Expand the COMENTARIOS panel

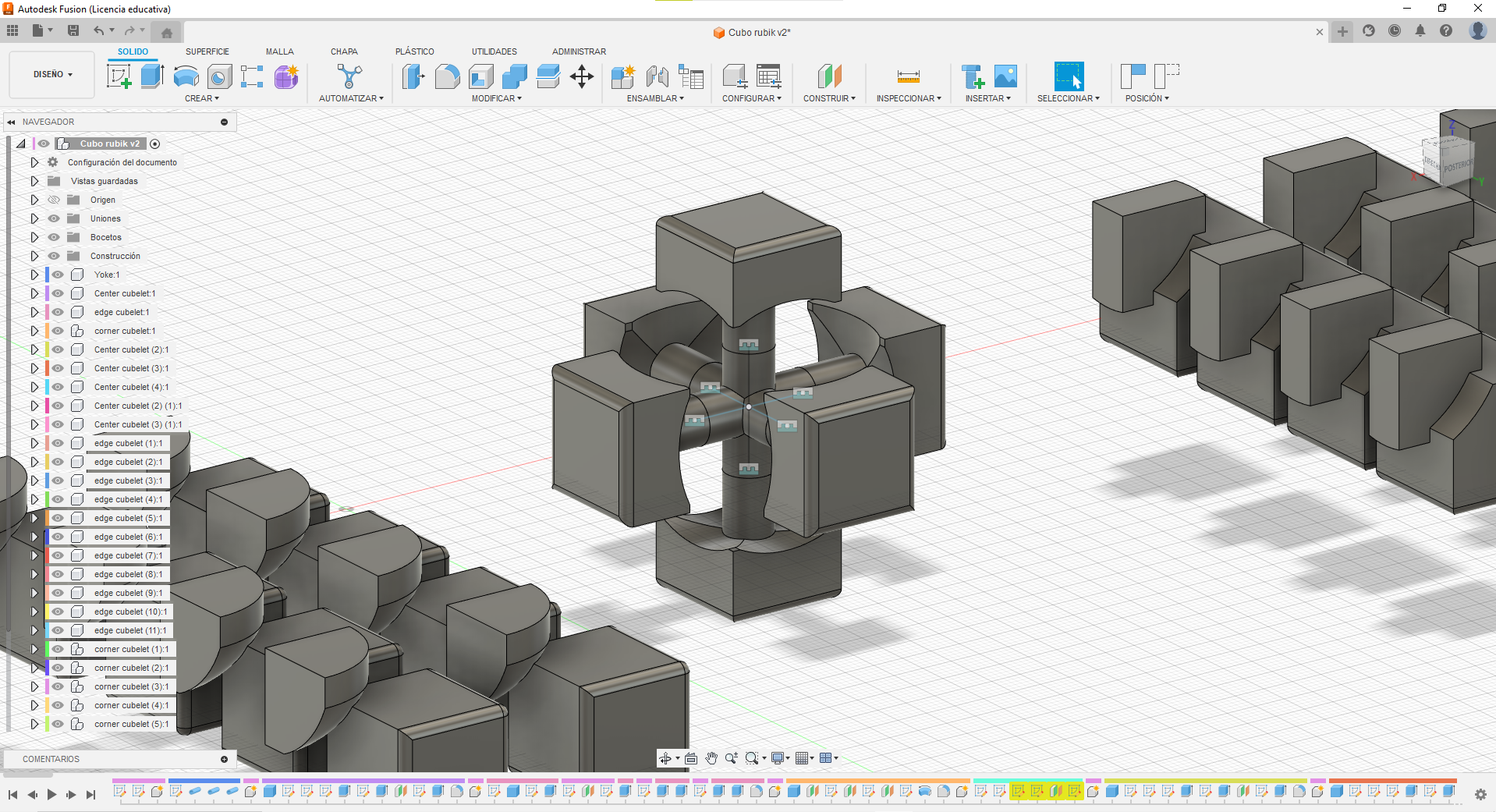[x=225, y=759]
